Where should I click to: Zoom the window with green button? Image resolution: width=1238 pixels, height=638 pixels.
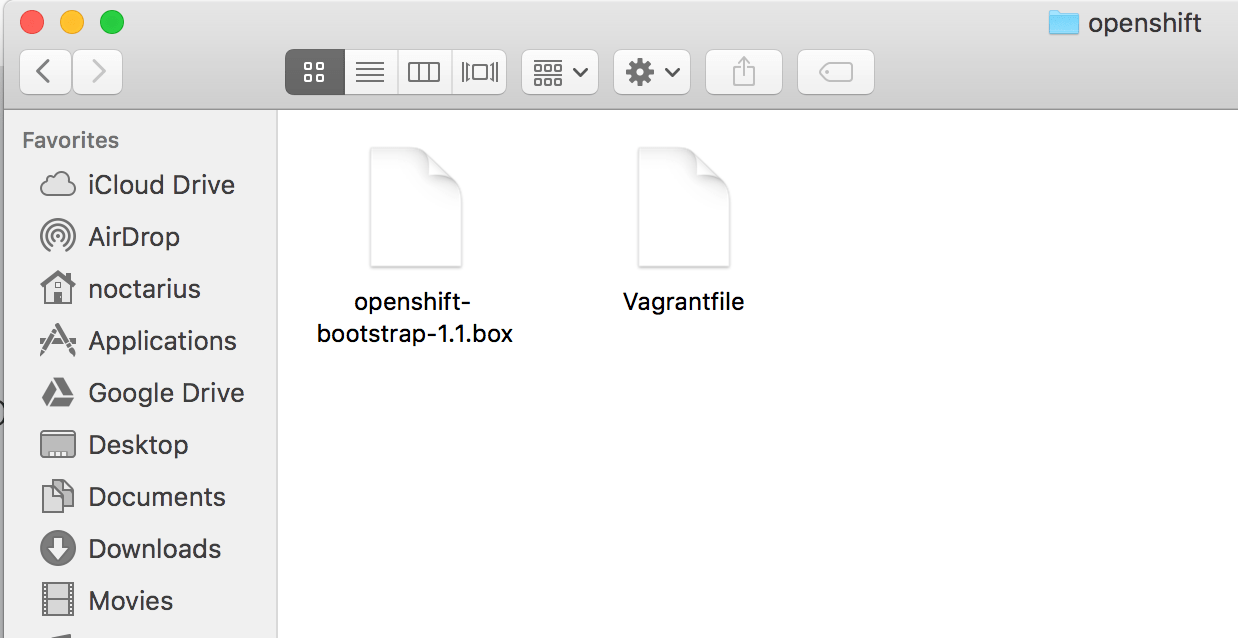pos(112,22)
